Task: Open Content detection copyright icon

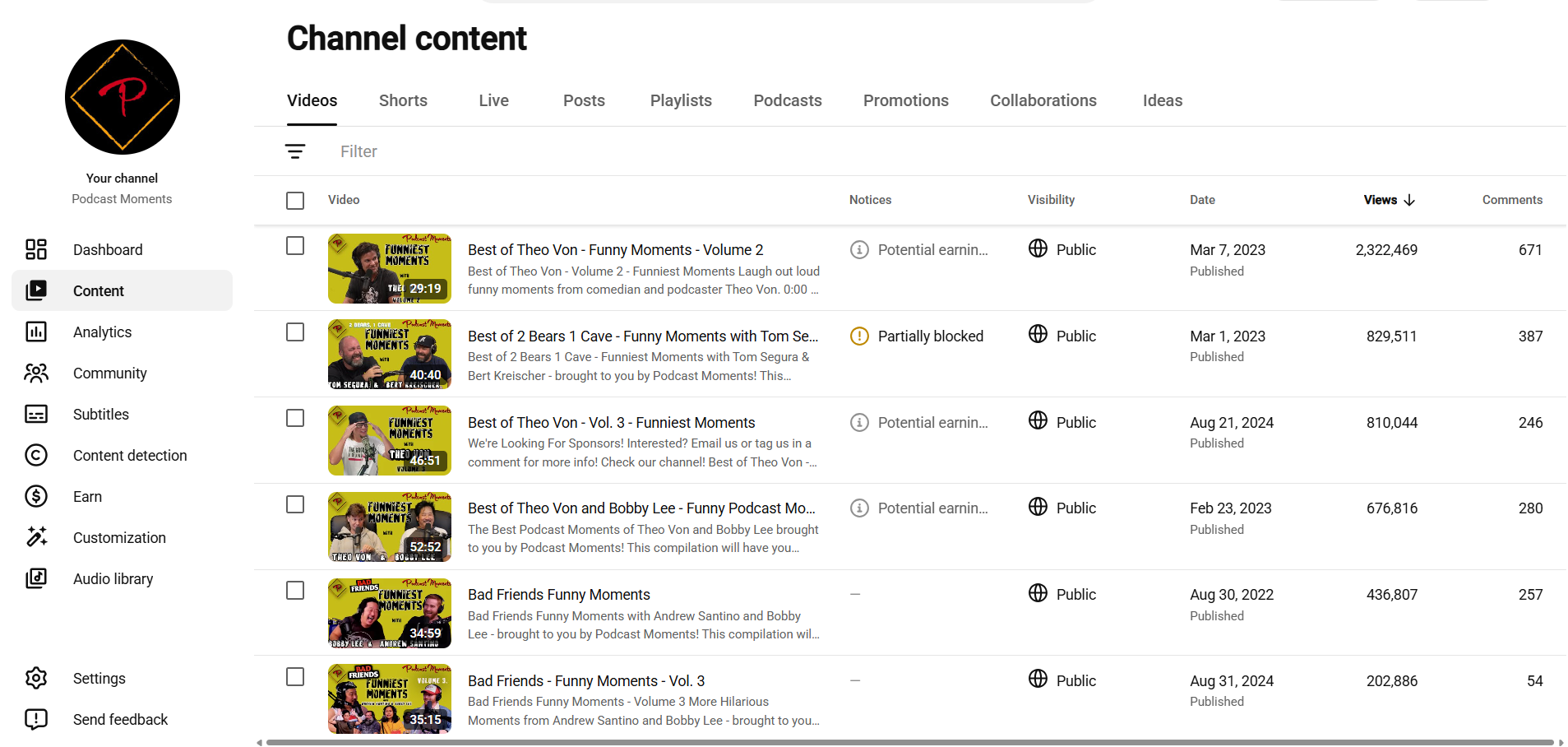Action: [x=36, y=455]
